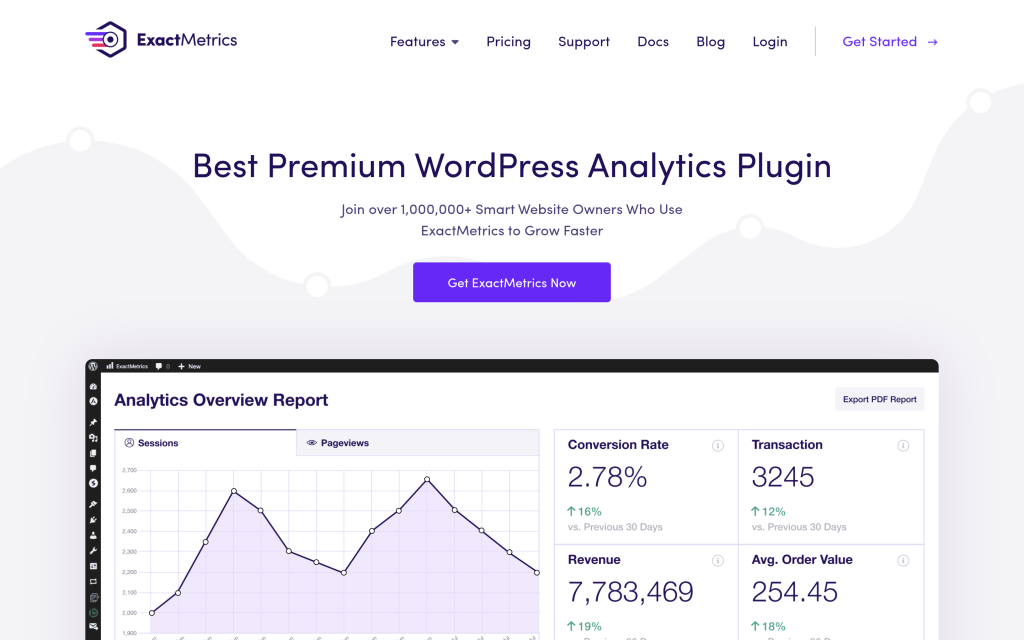Click the Analytics Overview Report heading
Image resolution: width=1024 pixels, height=640 pixels.
221,400
